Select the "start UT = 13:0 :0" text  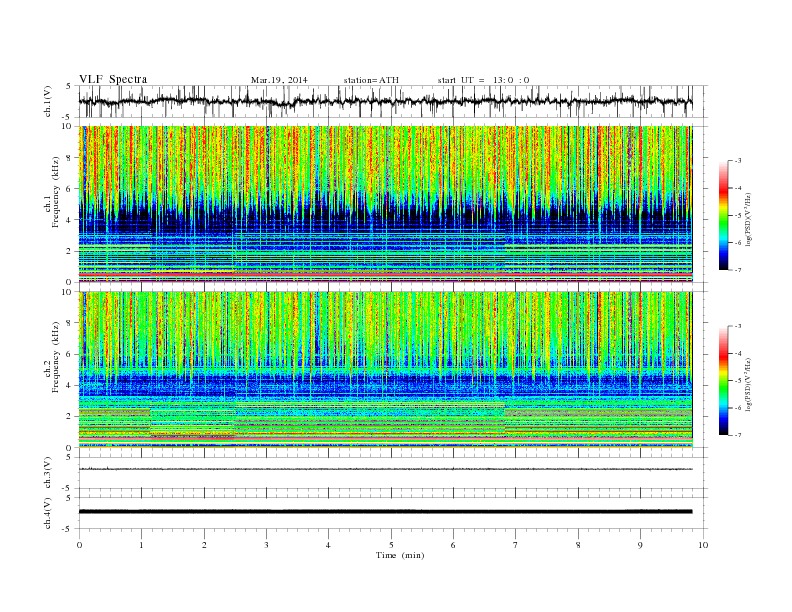click(483, 80)
